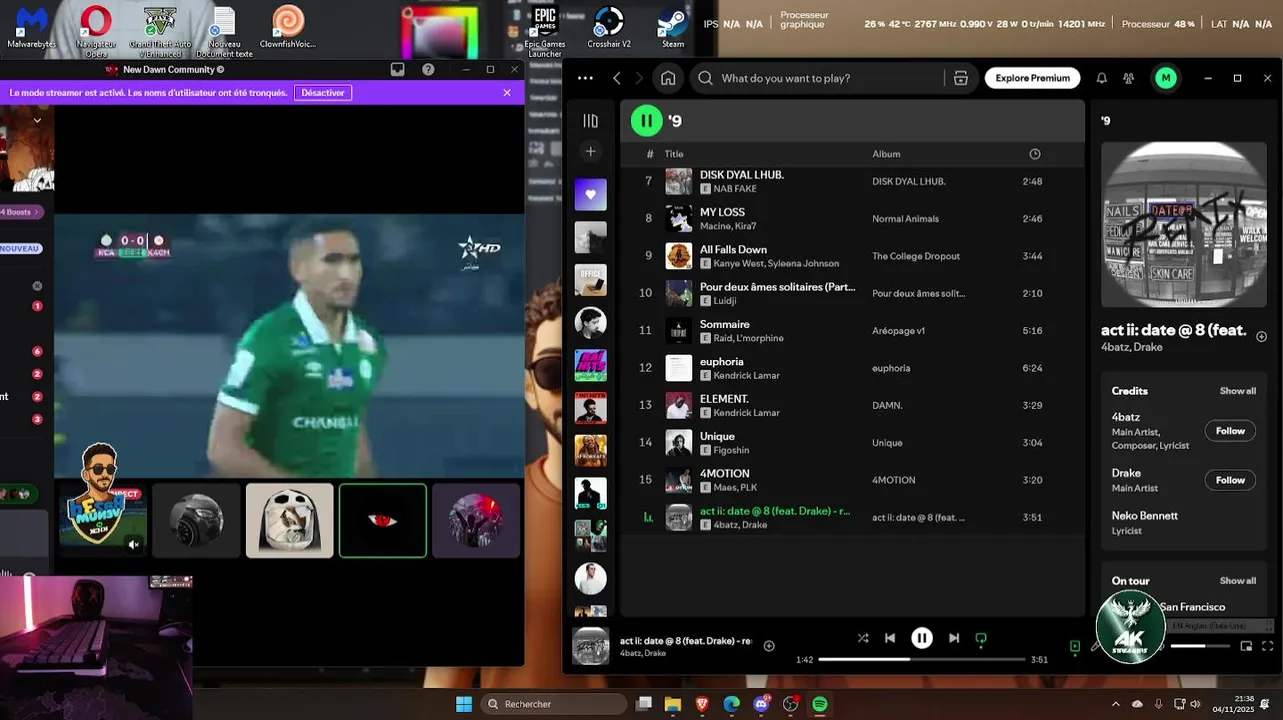Open Discord from taskbar

pyautogui.click(x=761, y=704)
